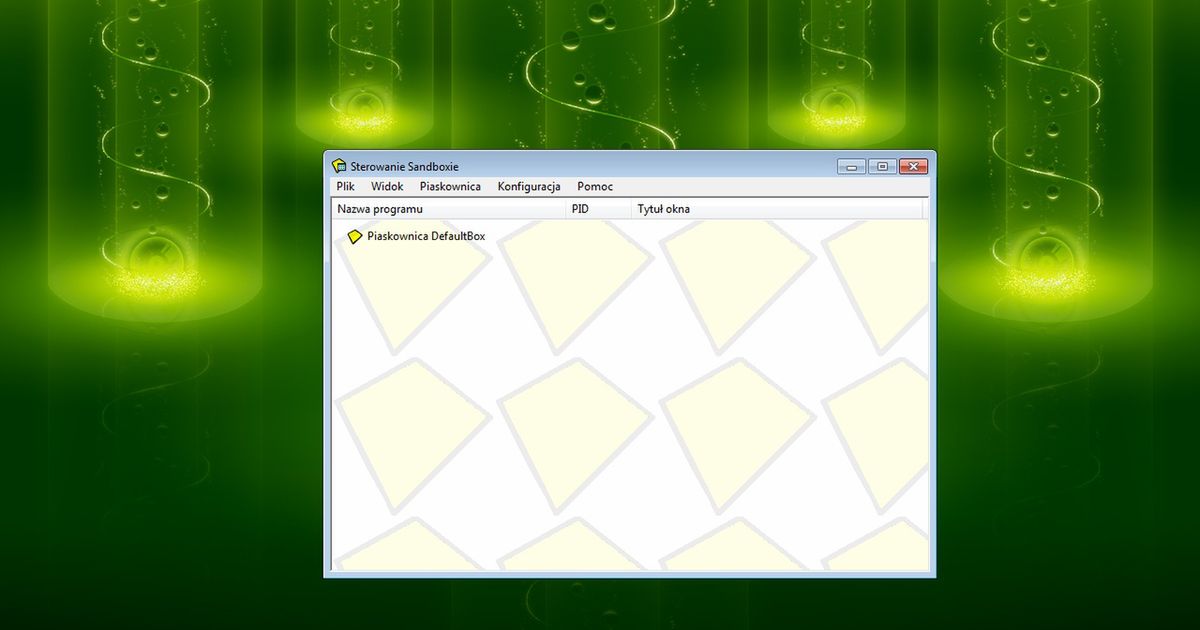Click the divider between PID and Tytuł okna
This screenshot has width=1200, height=630.
tap(631, 209)
